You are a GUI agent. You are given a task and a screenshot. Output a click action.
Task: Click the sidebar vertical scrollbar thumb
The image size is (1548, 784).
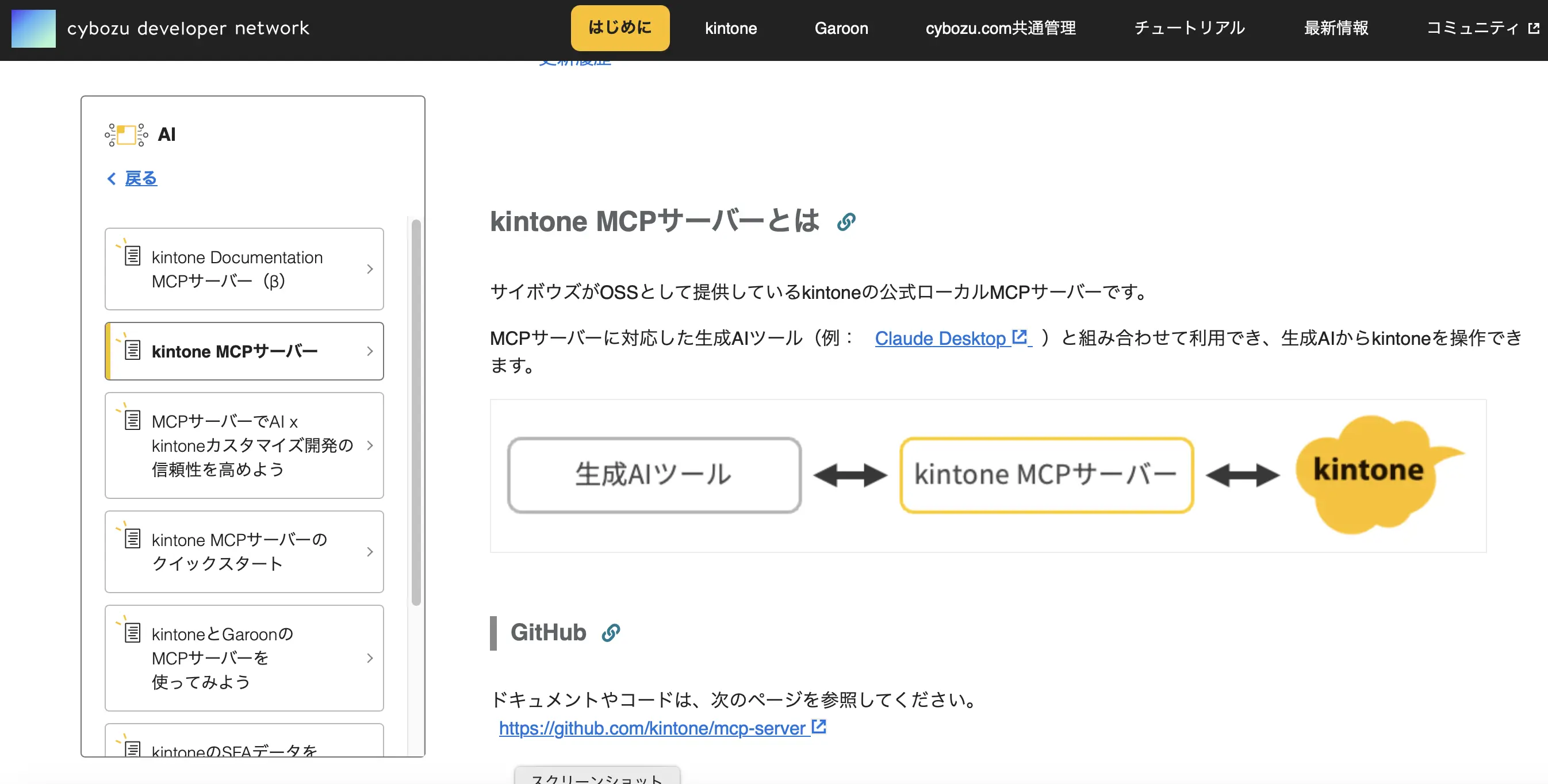pyautogui.click(x=416, y=412)
